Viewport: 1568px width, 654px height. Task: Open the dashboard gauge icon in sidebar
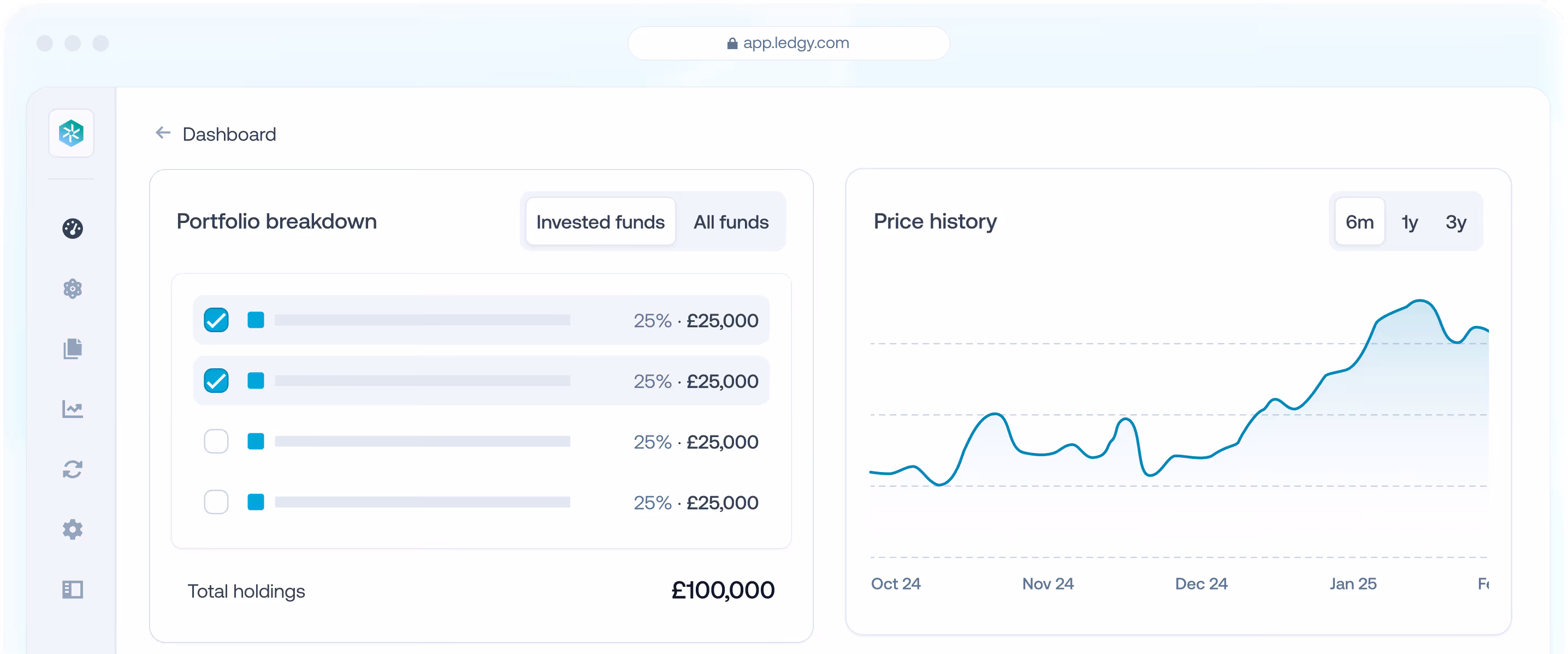tap(73, 228)
